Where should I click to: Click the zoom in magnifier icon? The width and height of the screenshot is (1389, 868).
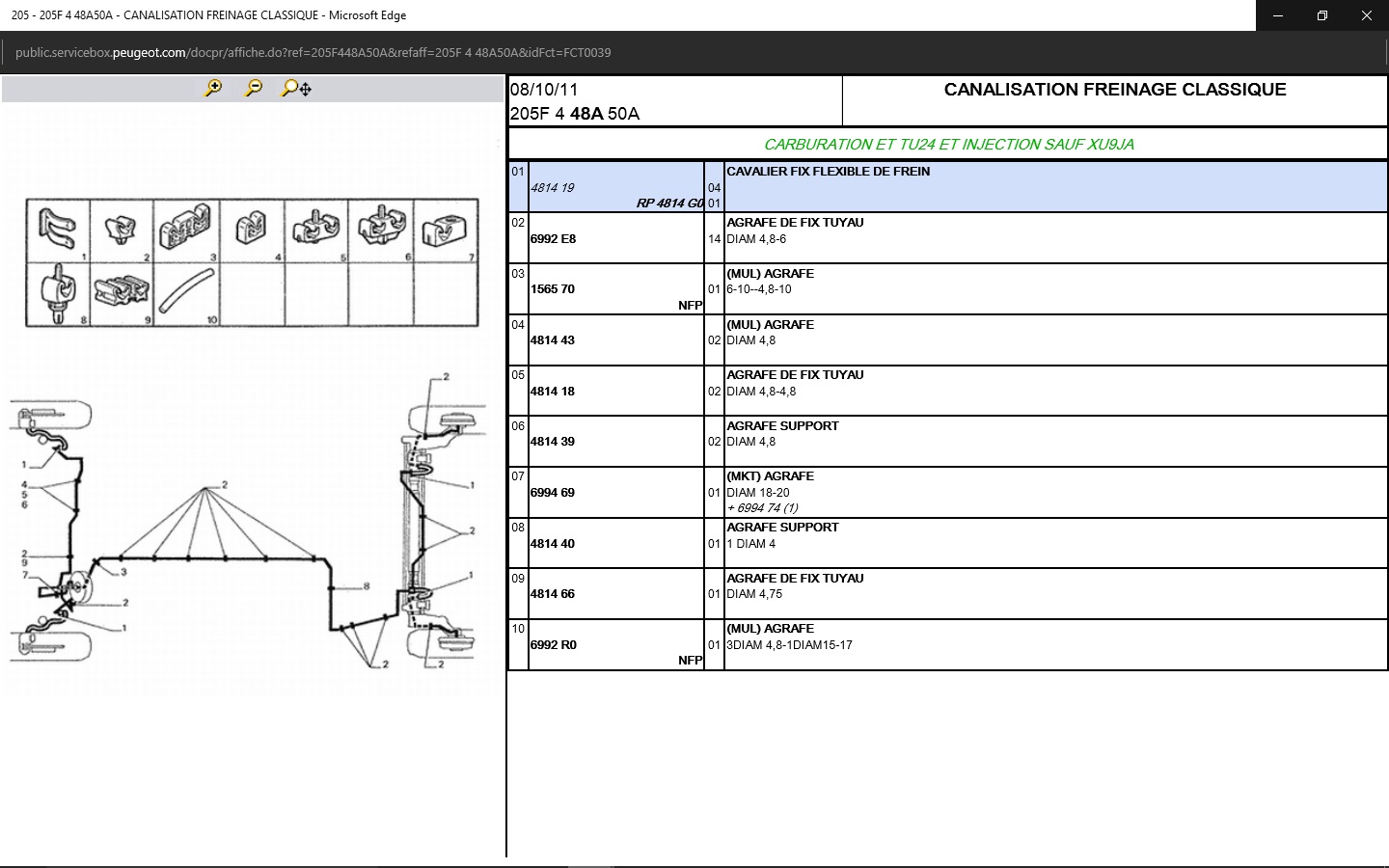(x=213, y=89)
